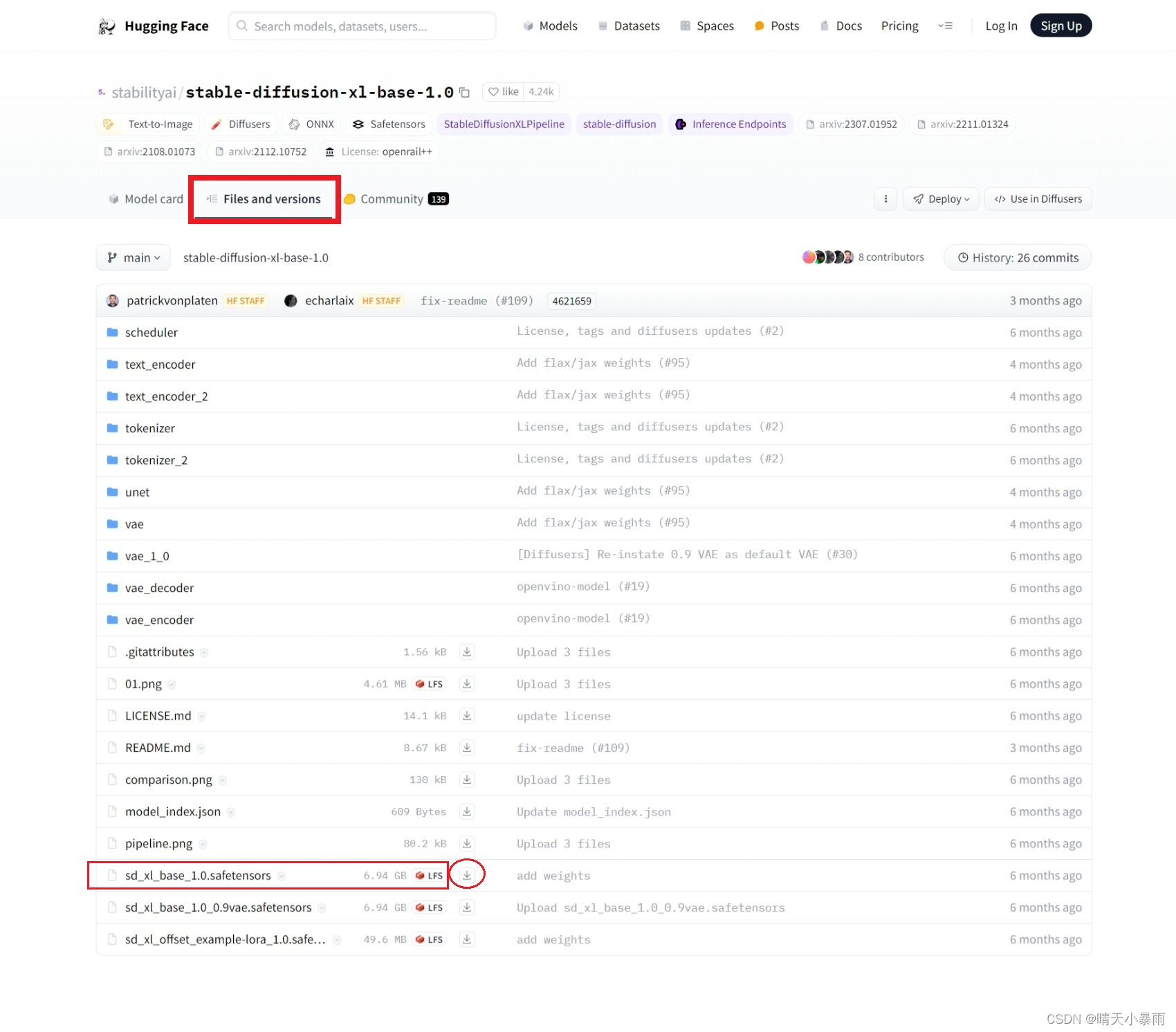Click '[Diffusers] Re-instate 0.9 VAE' commit message
This screenshot has height=1032, width=1176.
(x=688, y=555)
